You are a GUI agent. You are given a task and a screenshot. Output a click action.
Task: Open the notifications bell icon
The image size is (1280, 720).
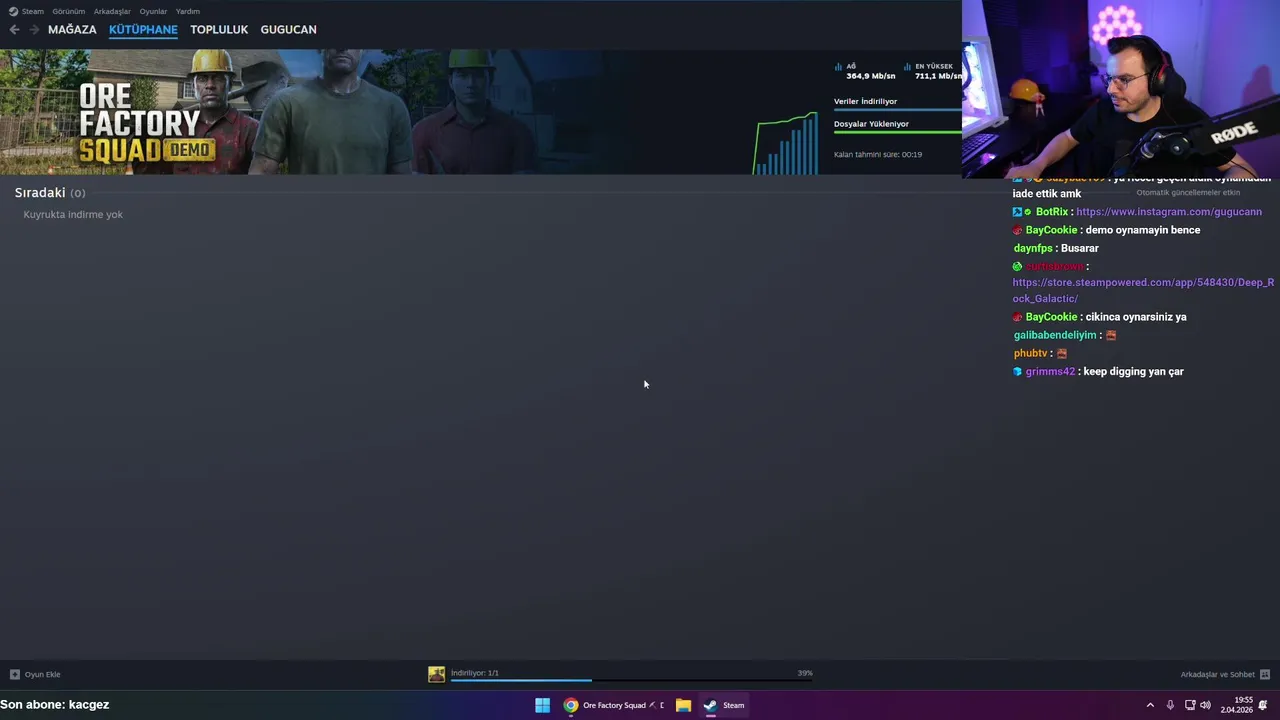point(1263,705)
